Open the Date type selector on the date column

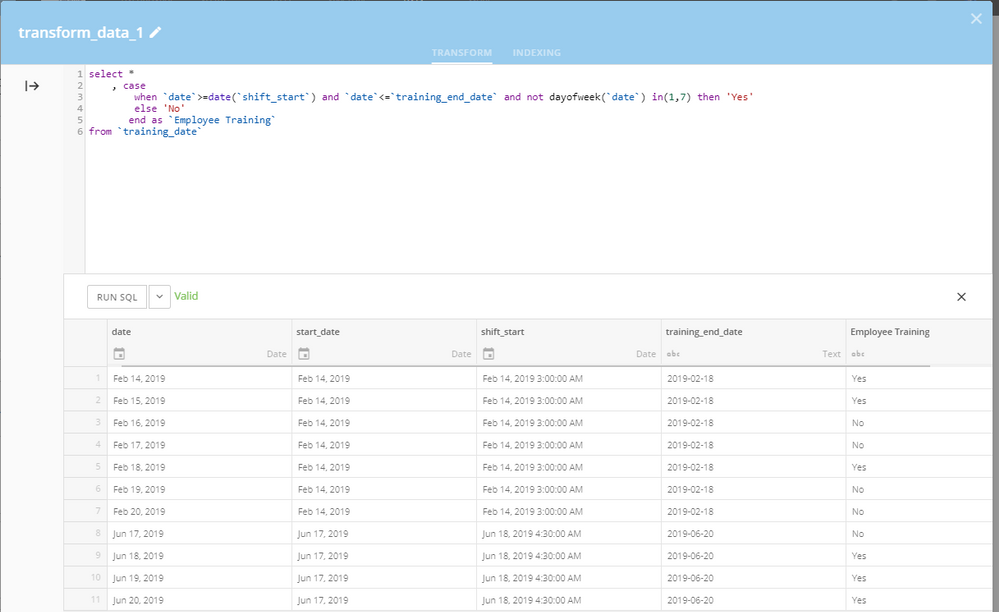(275, 353)
